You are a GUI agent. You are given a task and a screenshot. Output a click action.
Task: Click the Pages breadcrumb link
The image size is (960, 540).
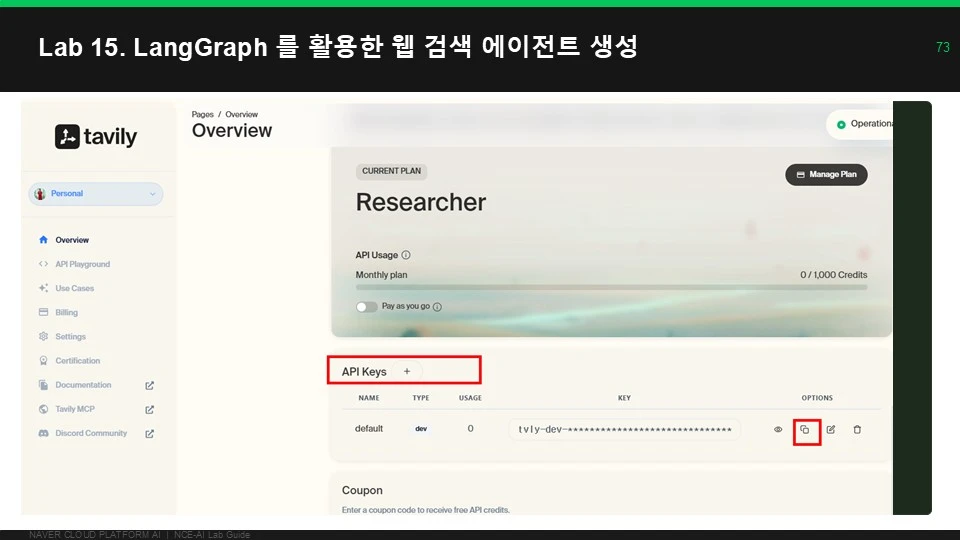[x=202, y=114]
